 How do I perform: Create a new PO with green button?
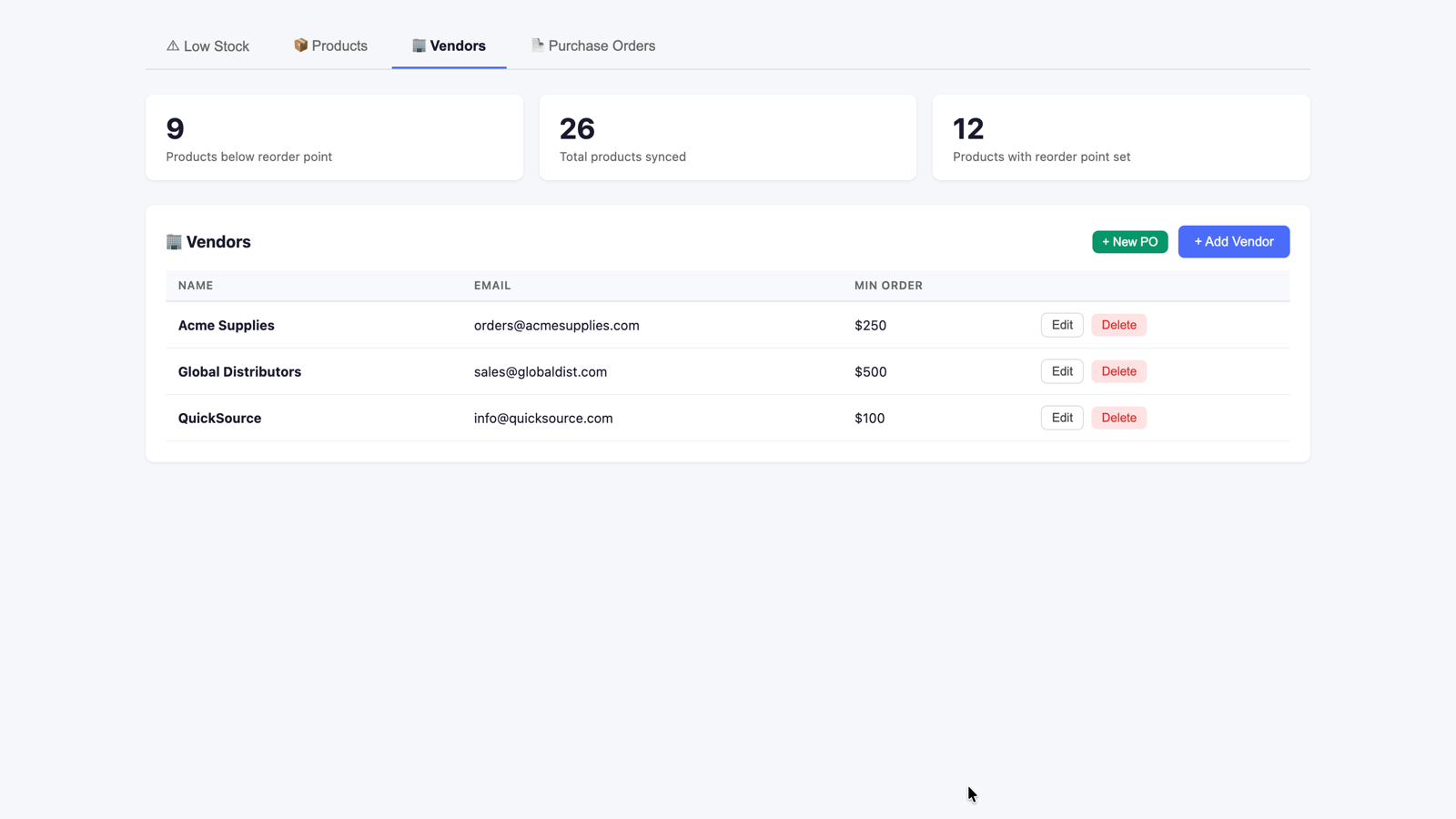[1129, 242]
